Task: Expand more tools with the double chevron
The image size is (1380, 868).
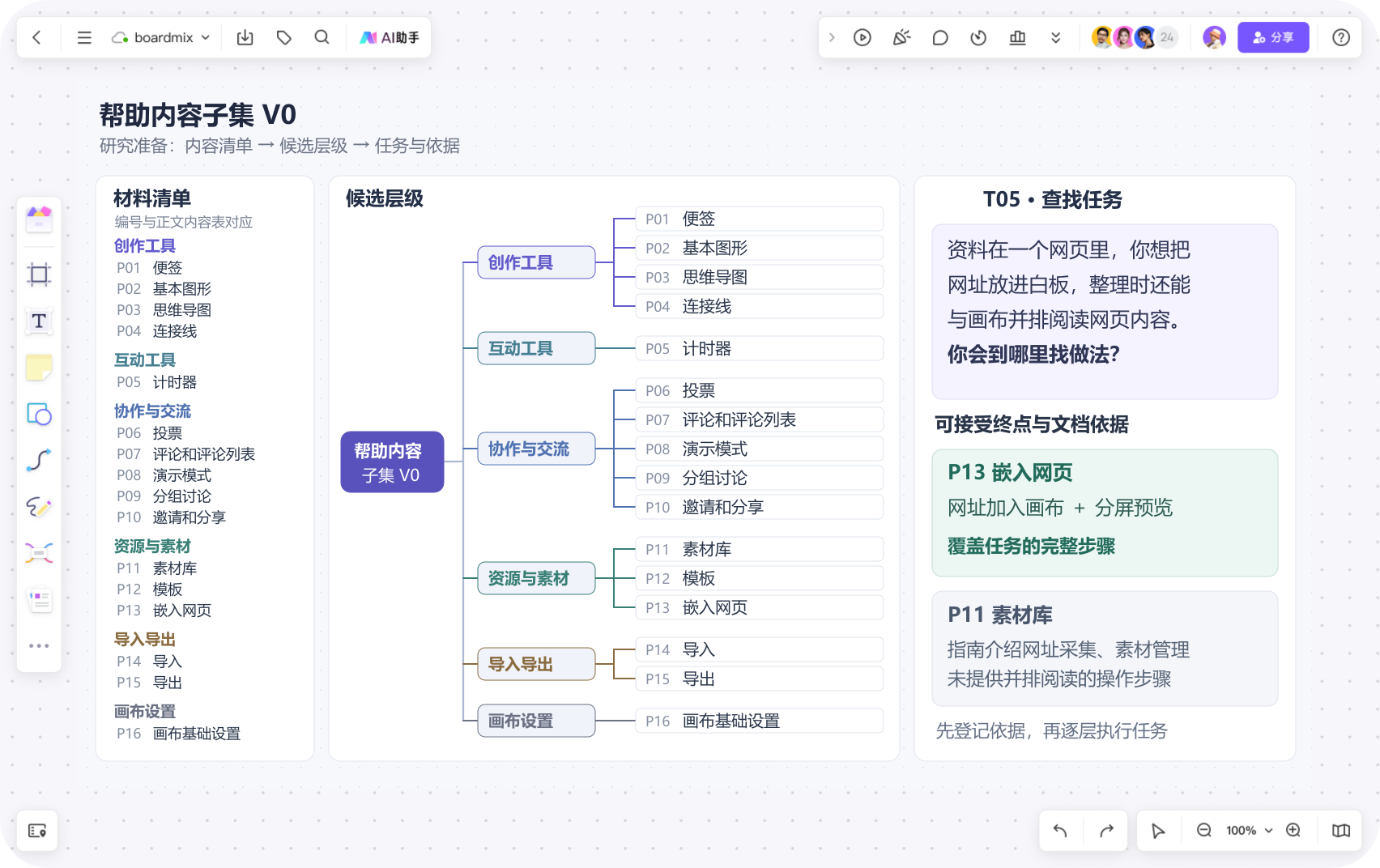Action: coord(1056,37)
